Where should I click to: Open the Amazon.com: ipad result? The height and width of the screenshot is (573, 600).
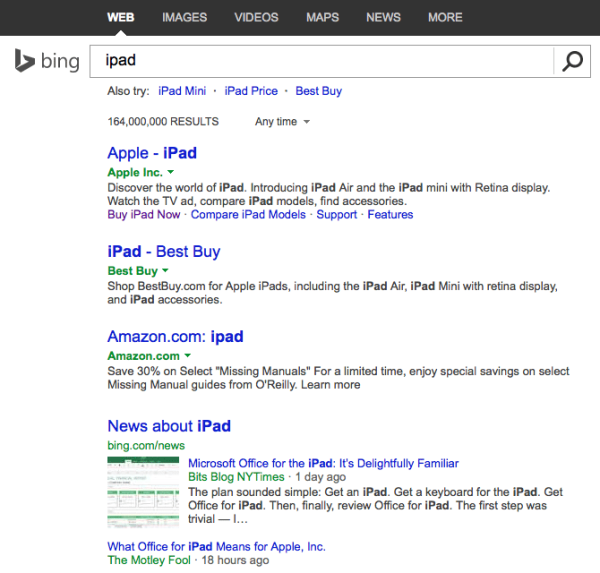pos(175,336)
